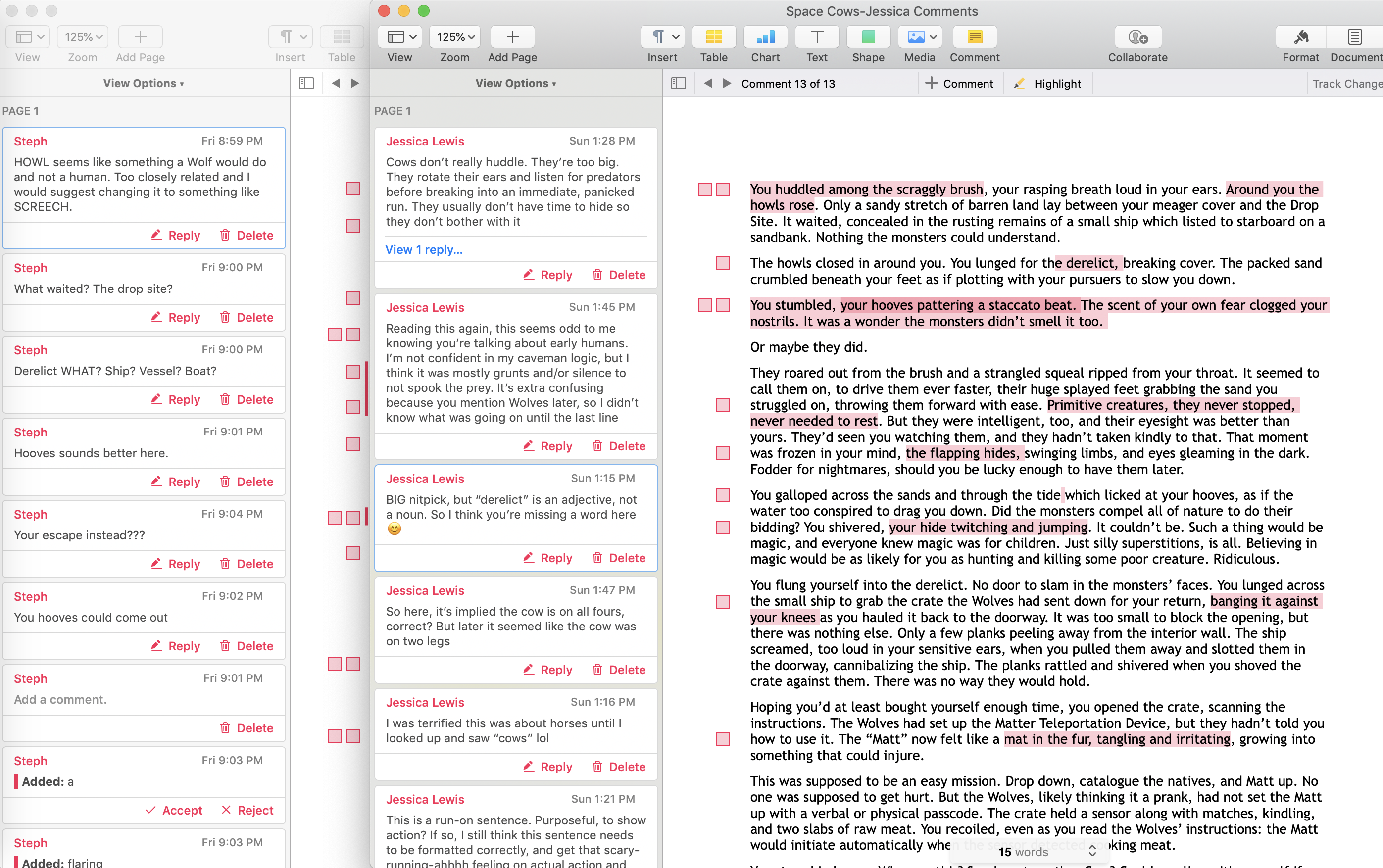Go to previous comment in back window
The height and width of the screenshot is (868, 1383).
[336, 83]
